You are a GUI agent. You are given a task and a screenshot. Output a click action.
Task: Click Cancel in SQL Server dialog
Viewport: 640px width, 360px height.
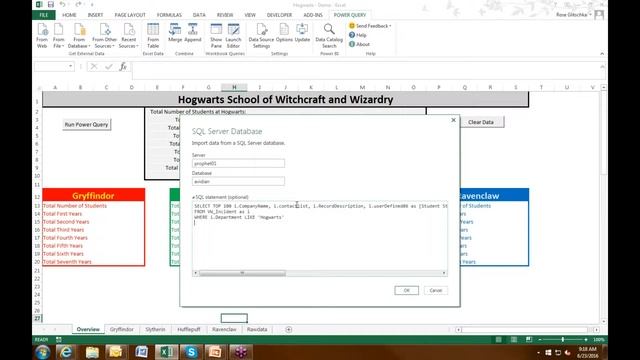[436, 290]
